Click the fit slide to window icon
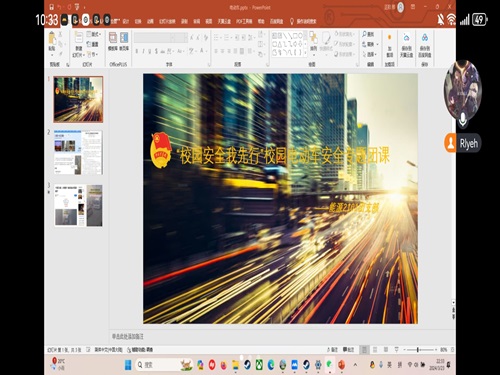 [x=452, y=350]
